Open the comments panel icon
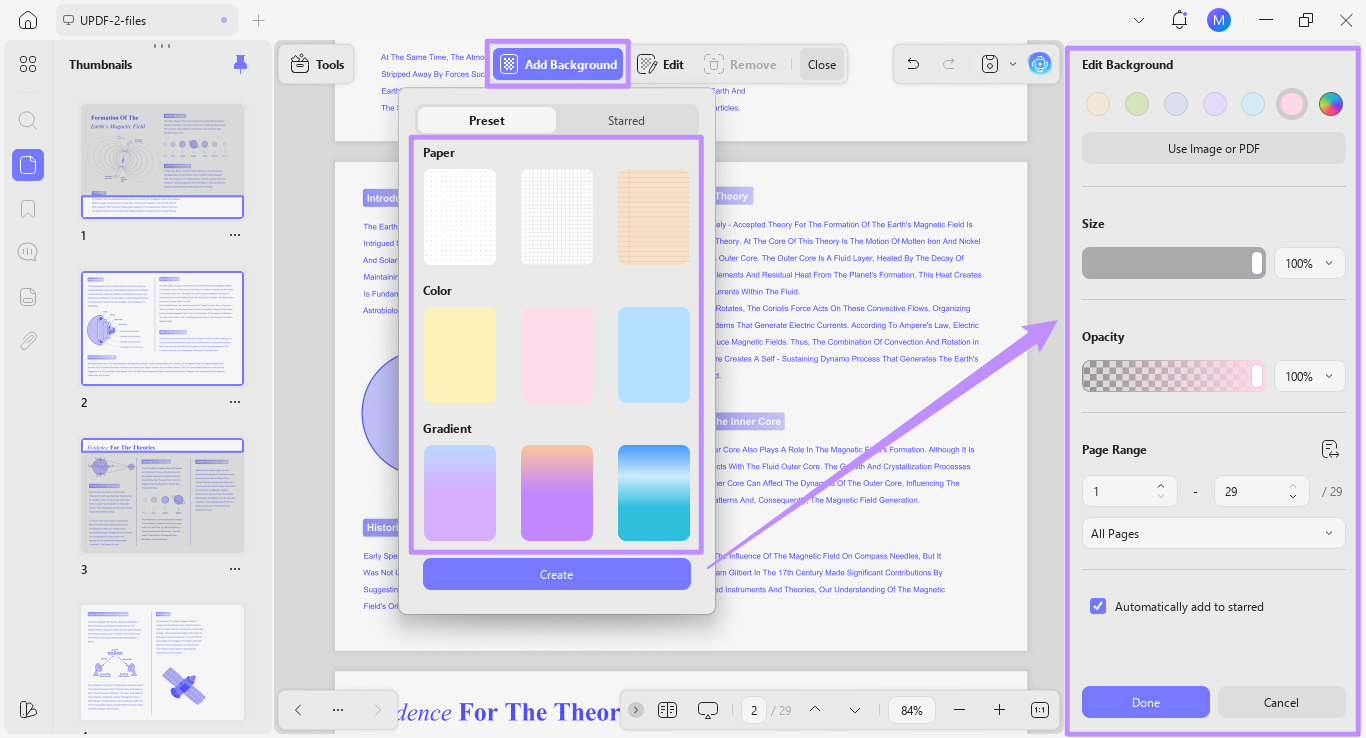The width and height of the screenshot is (1366, 738). [x=28, y=252]
